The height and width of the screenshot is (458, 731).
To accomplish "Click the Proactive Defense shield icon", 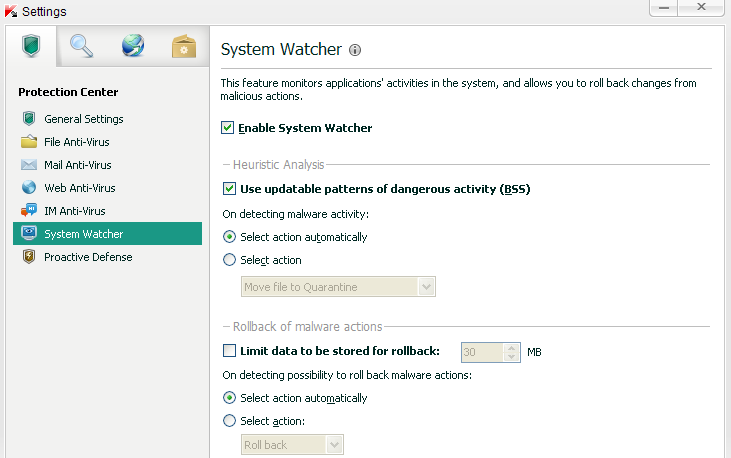I will tap(29, 257).
